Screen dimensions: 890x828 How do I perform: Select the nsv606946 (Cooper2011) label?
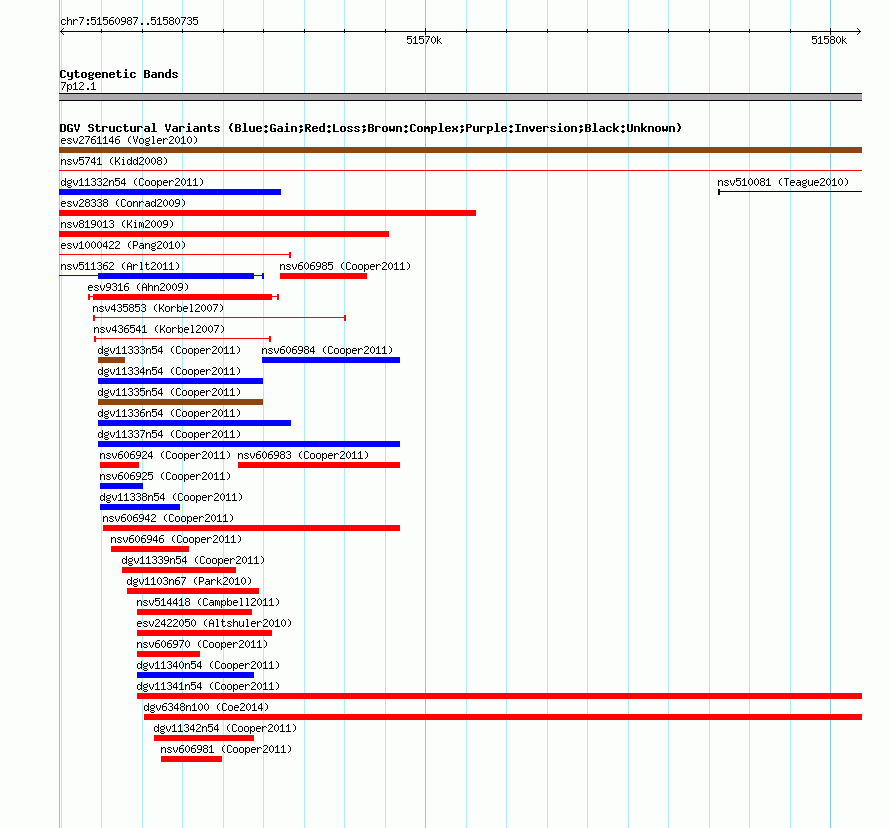[x=176, y=539]
